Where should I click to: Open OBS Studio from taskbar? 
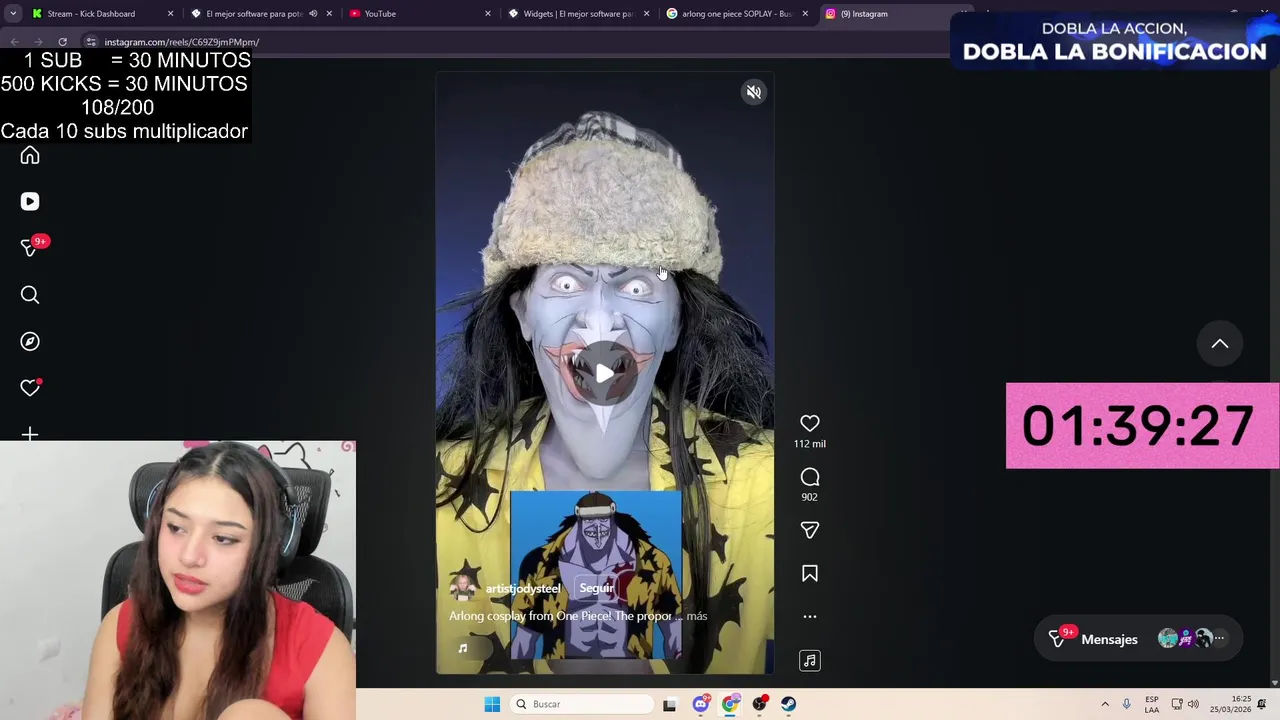click(760, 703)
